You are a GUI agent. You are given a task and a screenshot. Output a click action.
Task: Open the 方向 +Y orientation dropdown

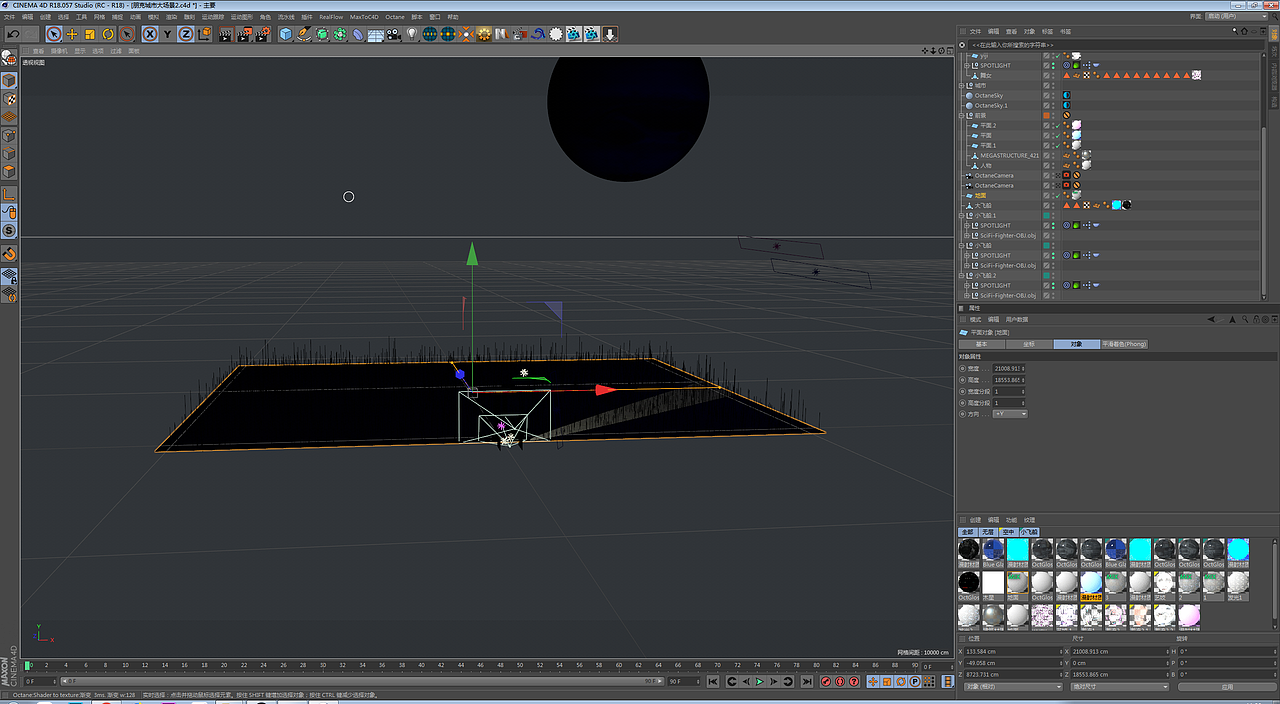1009,413
